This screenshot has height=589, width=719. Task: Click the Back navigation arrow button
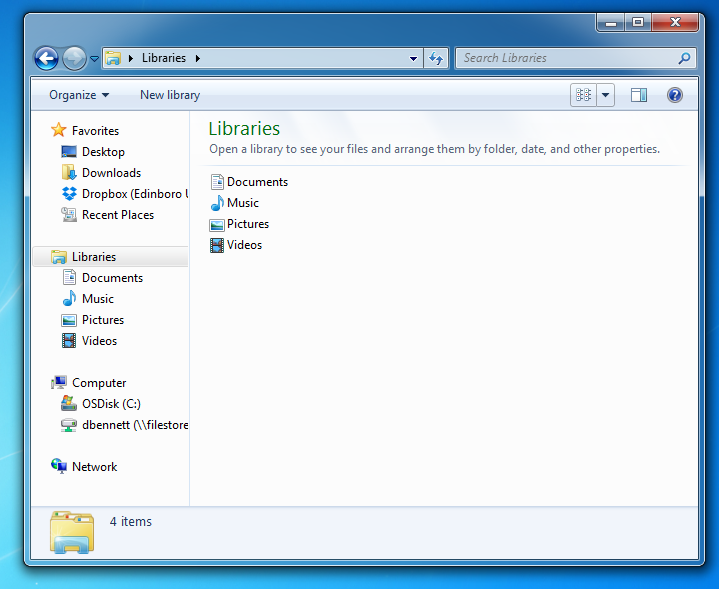coord(46,59)
